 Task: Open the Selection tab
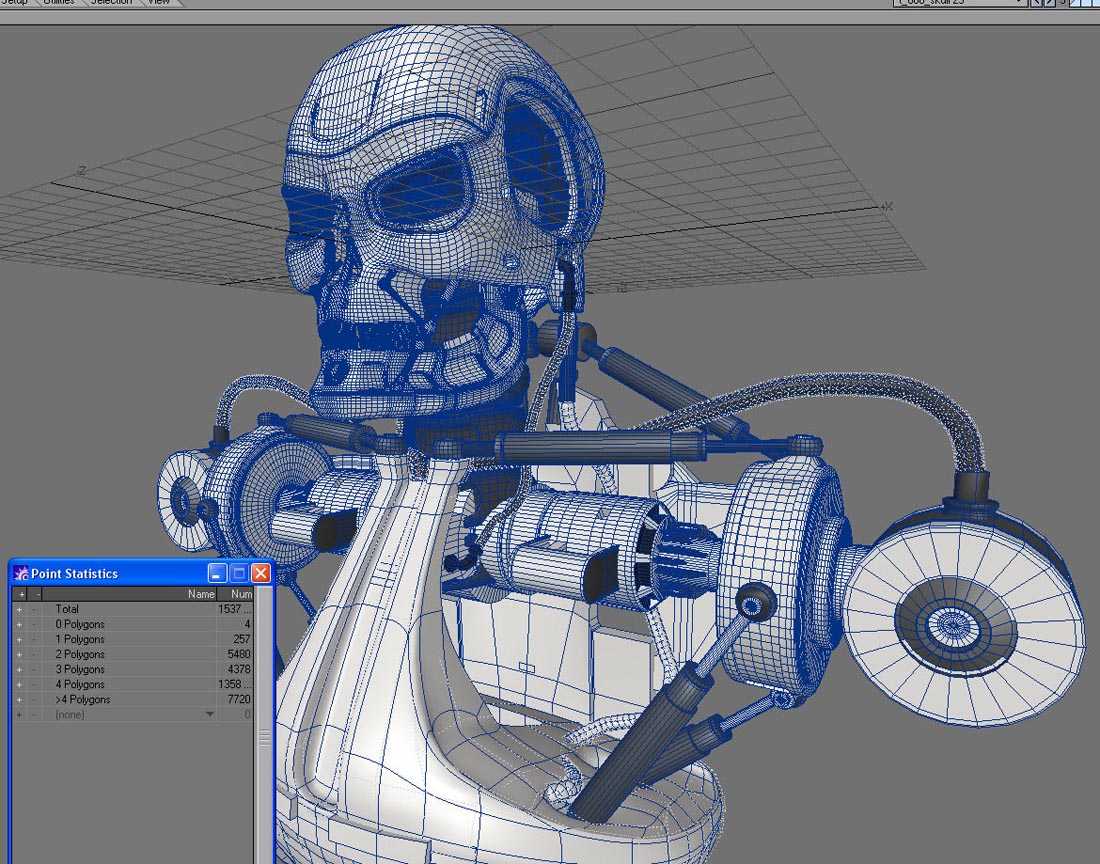point(110,3)
